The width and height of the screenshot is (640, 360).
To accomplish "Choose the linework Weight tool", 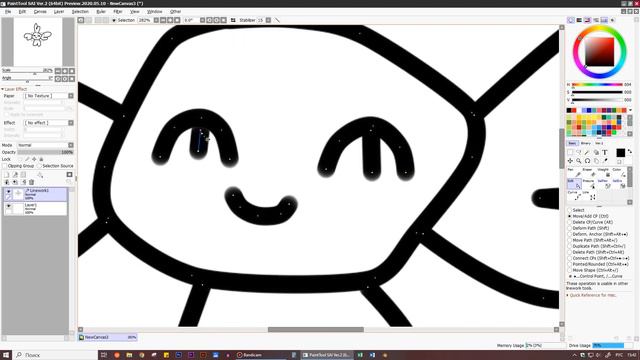I will (x=603, y=172).
